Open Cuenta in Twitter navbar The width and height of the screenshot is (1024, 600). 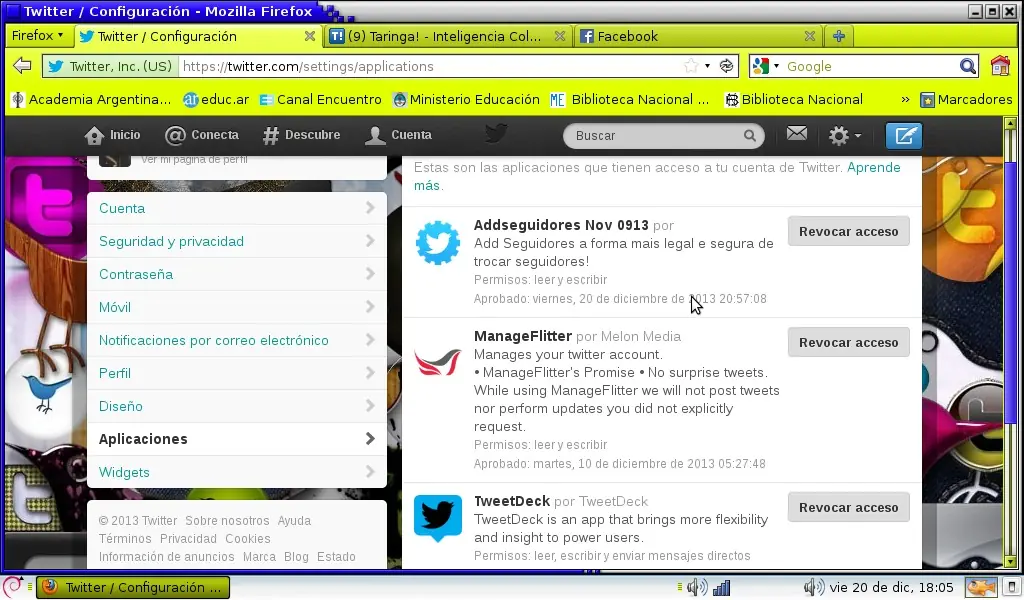pos(398,135)
